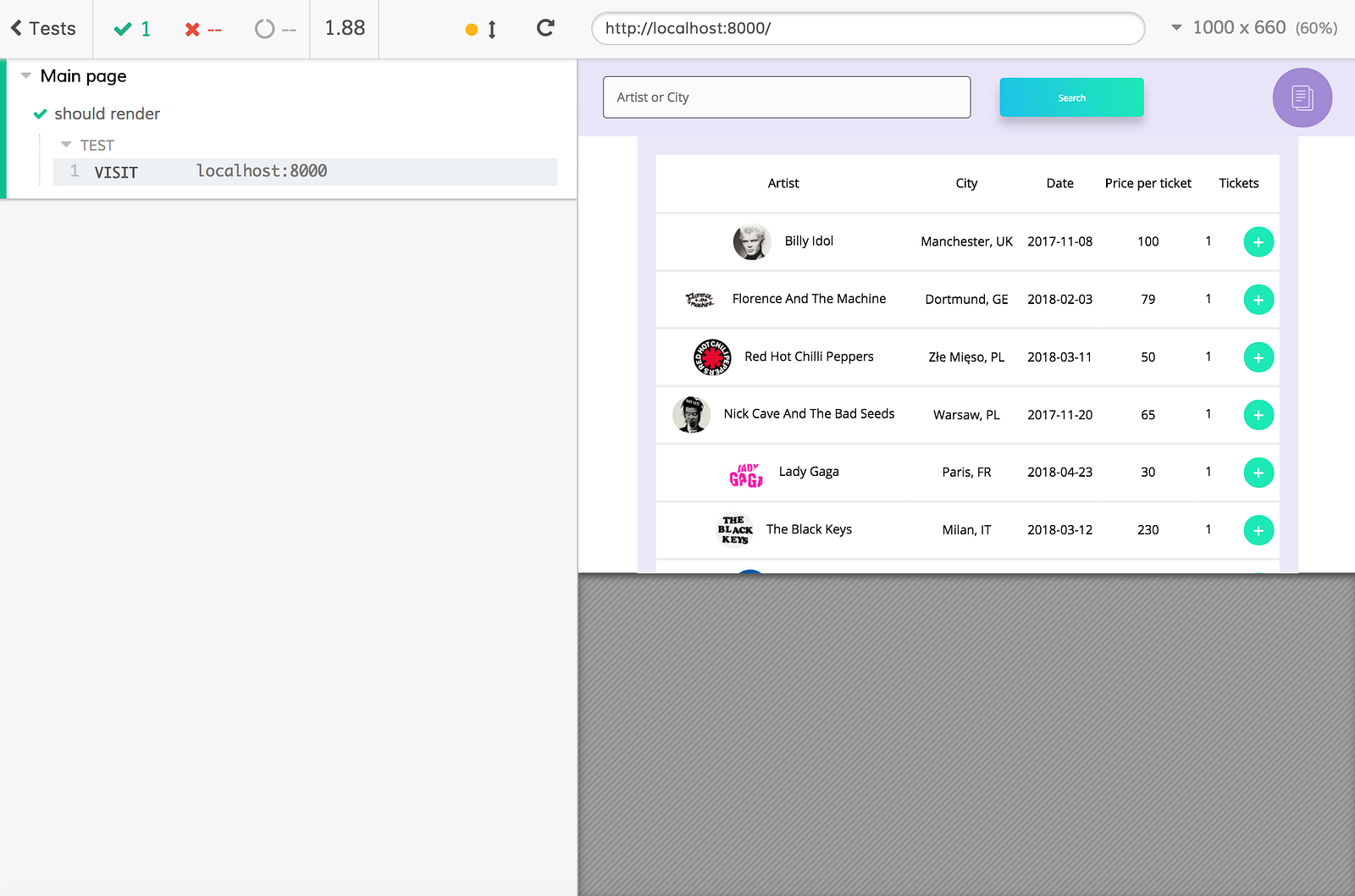Toggle auto-scrolling with the orange dot arrow

point(481,30)
